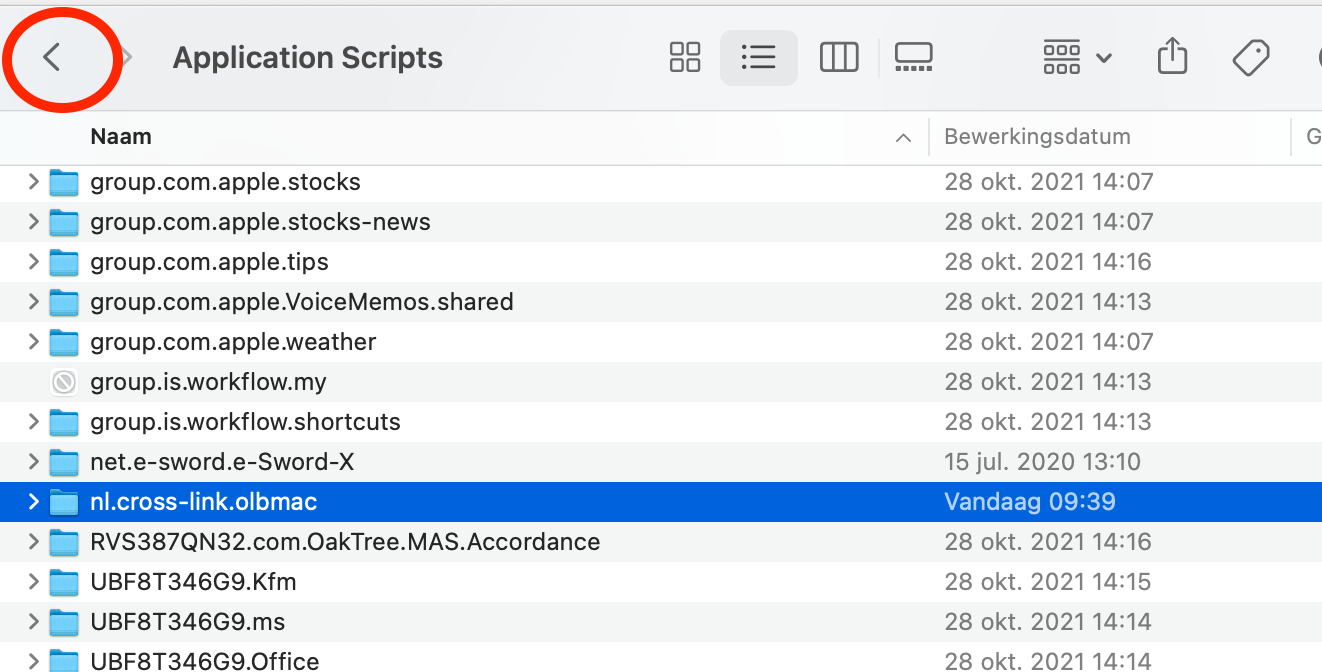The width and height of the screenshot is (1322, 672).
Task: Select the group.com.apple.stocks name
Action: click(225, 182)
